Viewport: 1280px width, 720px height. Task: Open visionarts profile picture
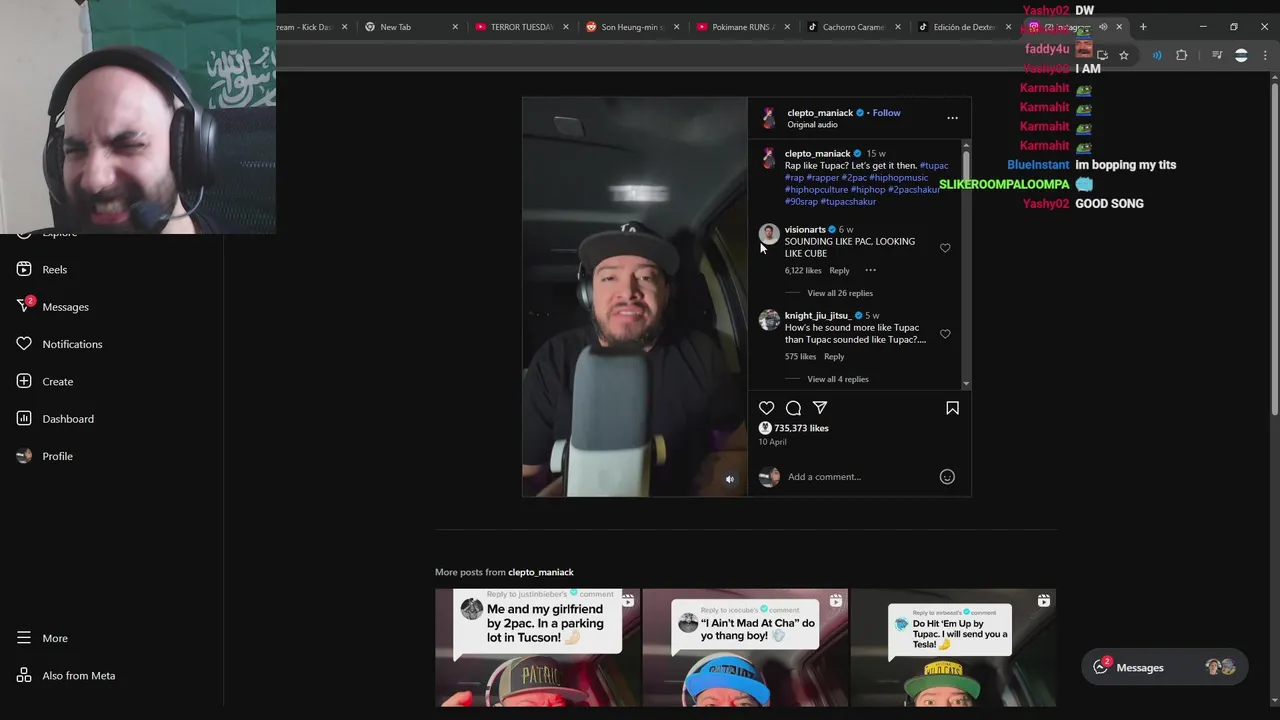[x=769, y=234]
